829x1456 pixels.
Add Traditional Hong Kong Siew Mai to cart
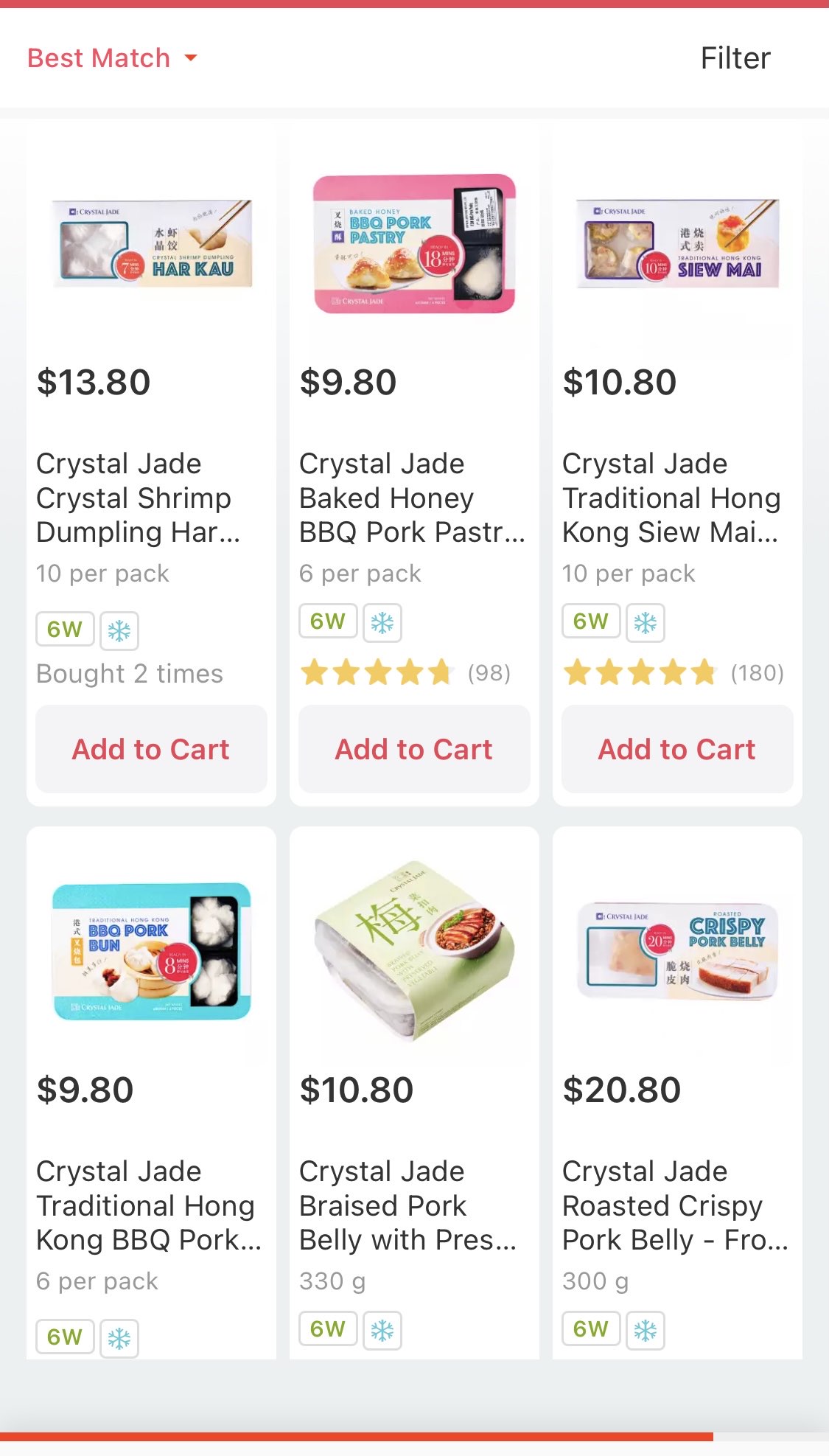[x=677, y=749]
